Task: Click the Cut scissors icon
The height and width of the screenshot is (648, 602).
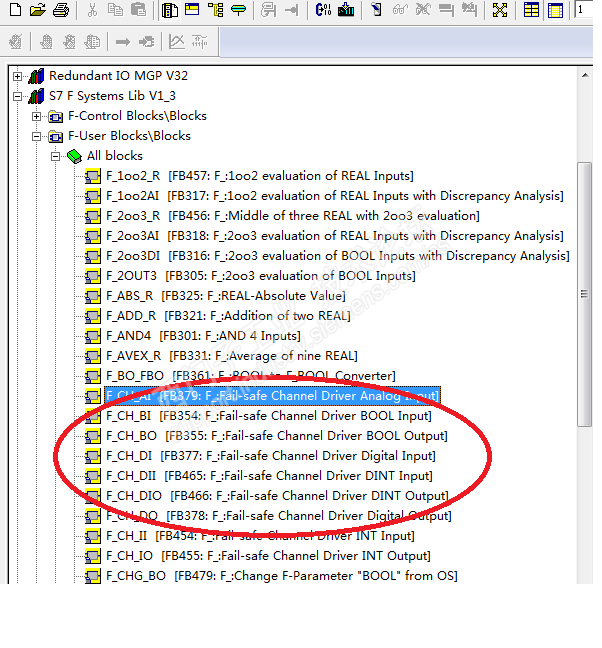Action: pos(92,9)
